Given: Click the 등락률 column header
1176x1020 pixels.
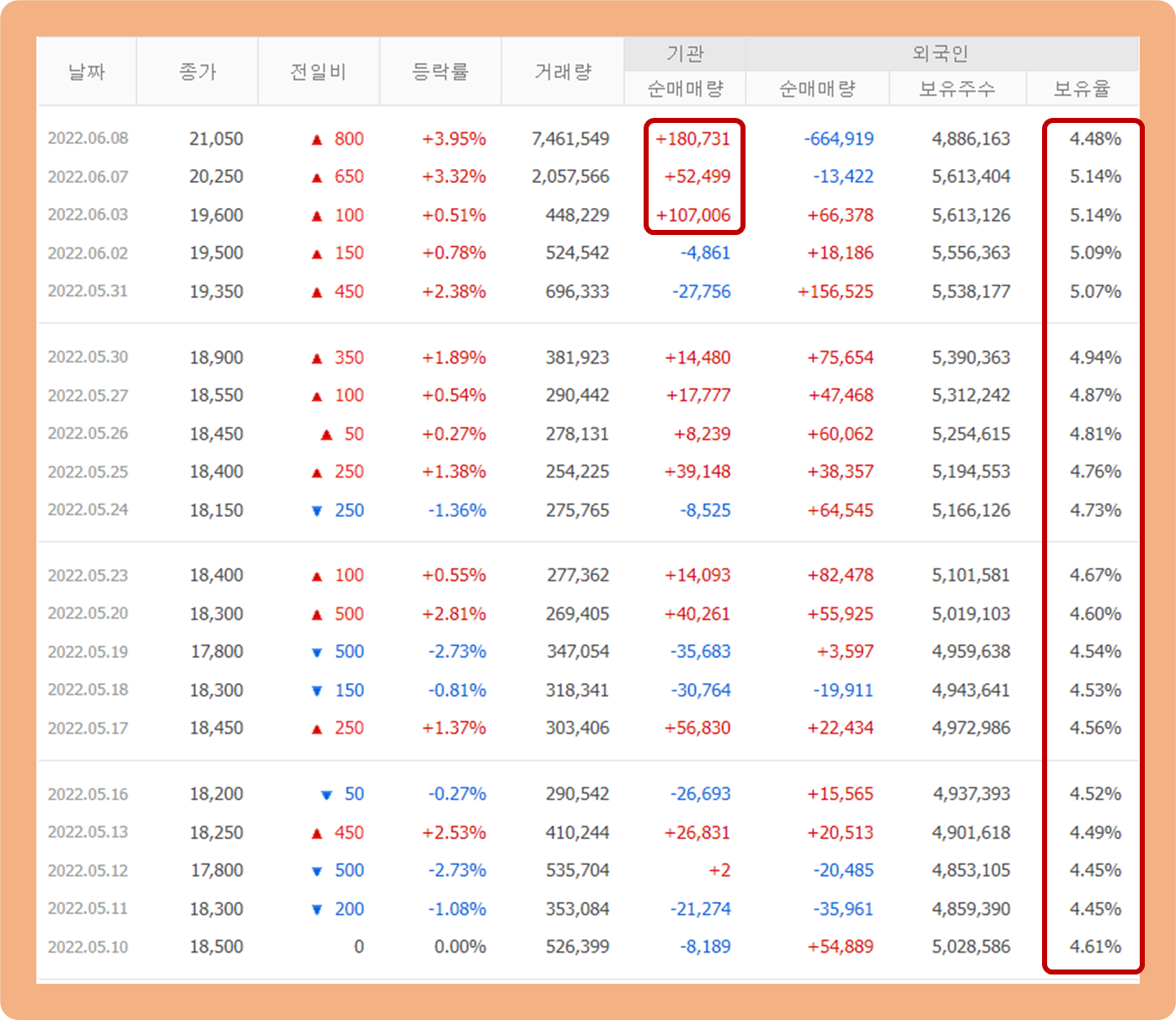Looking at the screenshot, I should (441, 72).
